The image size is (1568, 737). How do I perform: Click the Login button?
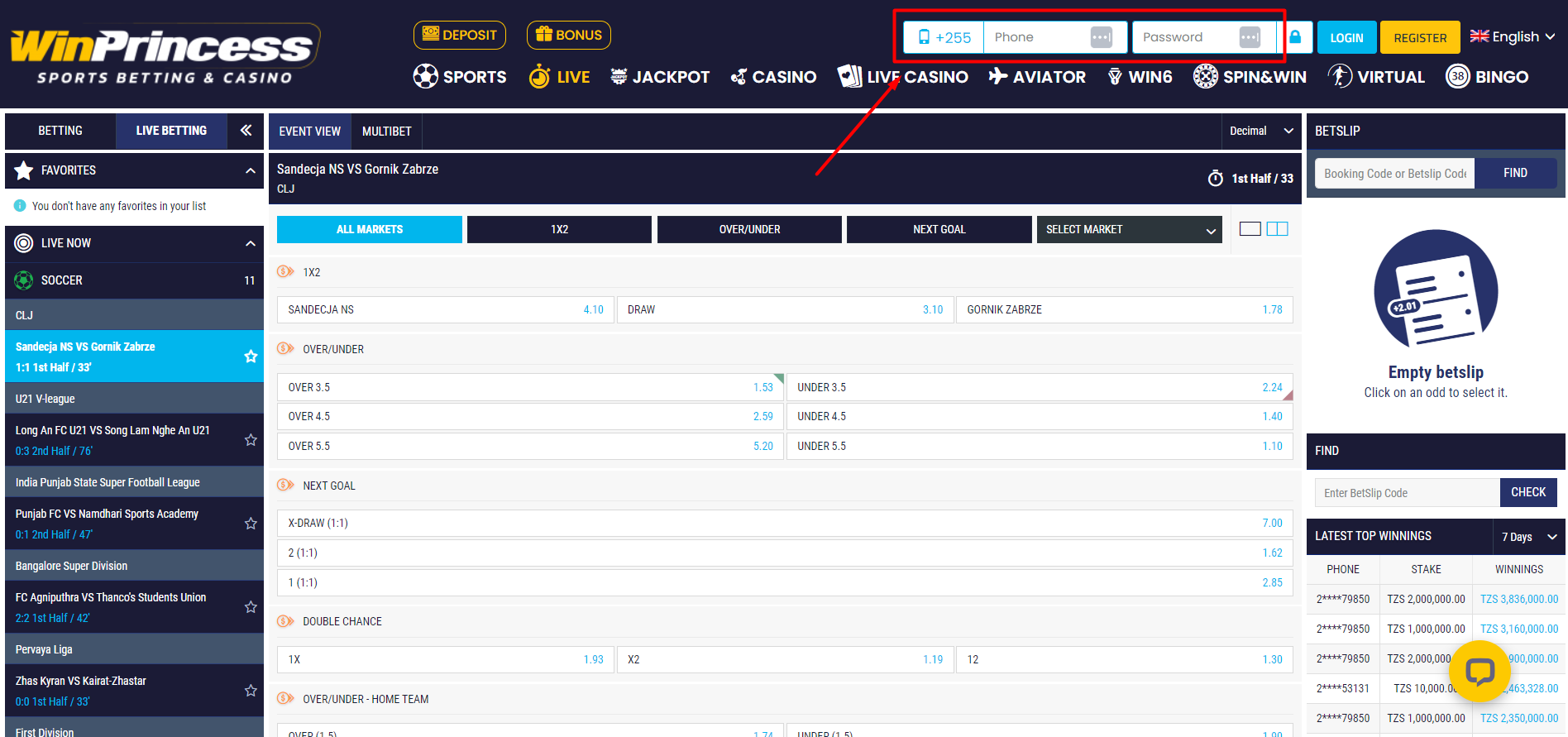point(1347,37)
